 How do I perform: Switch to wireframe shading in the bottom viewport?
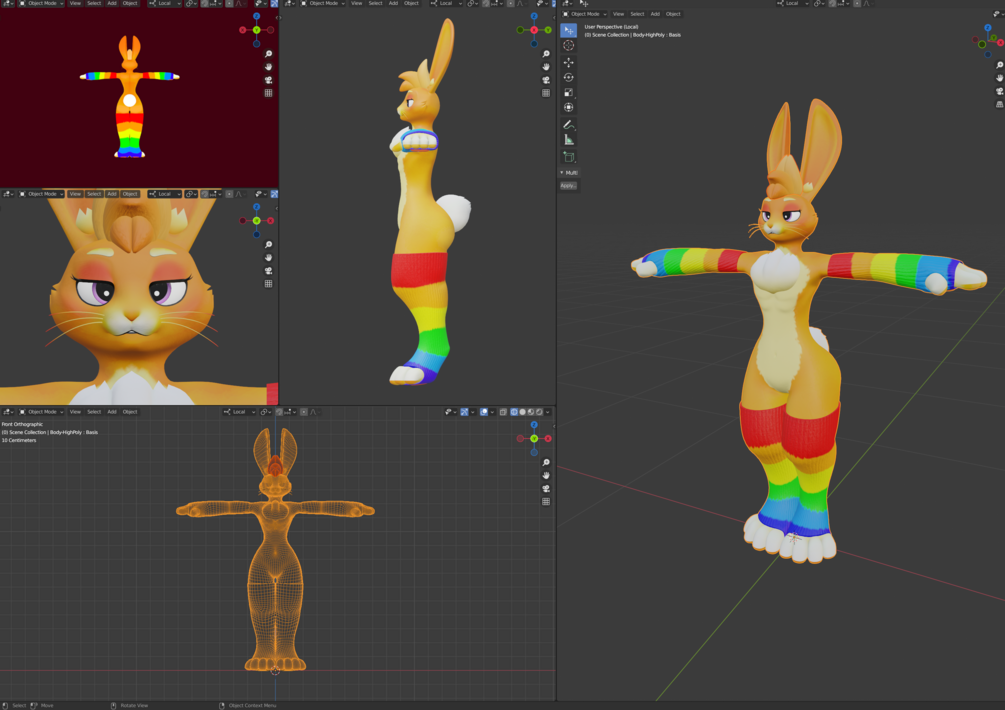pyautogui.click(x=514, y=412)
